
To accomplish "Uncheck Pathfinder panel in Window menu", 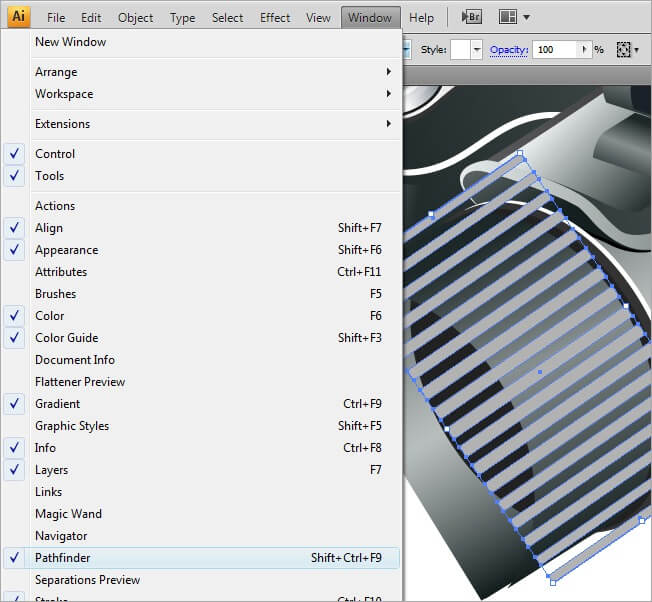I will coord(62,558).
